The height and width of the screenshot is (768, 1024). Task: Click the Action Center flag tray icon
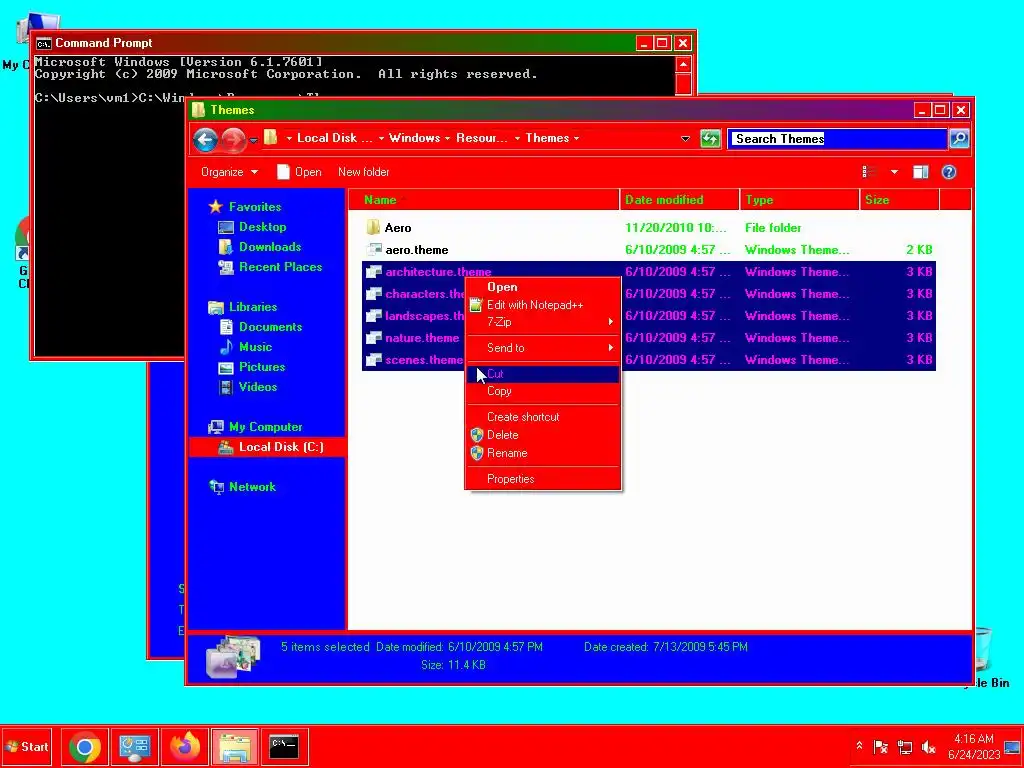881,746
